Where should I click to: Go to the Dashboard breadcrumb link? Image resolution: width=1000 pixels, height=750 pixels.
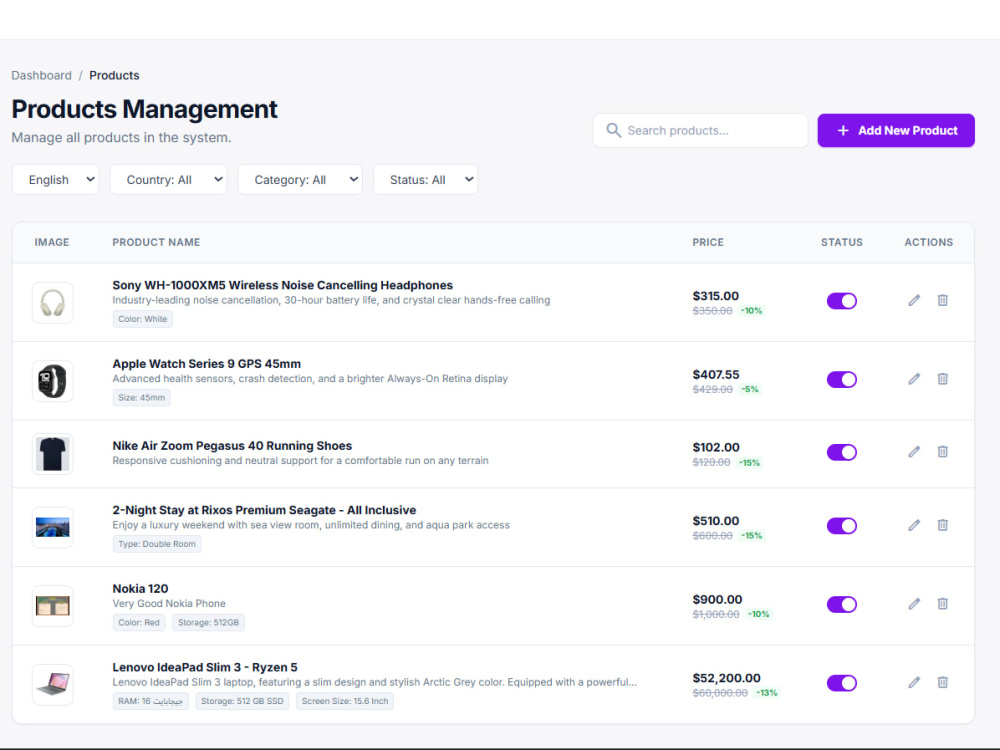pyautogui.click(x=41, y=75)
